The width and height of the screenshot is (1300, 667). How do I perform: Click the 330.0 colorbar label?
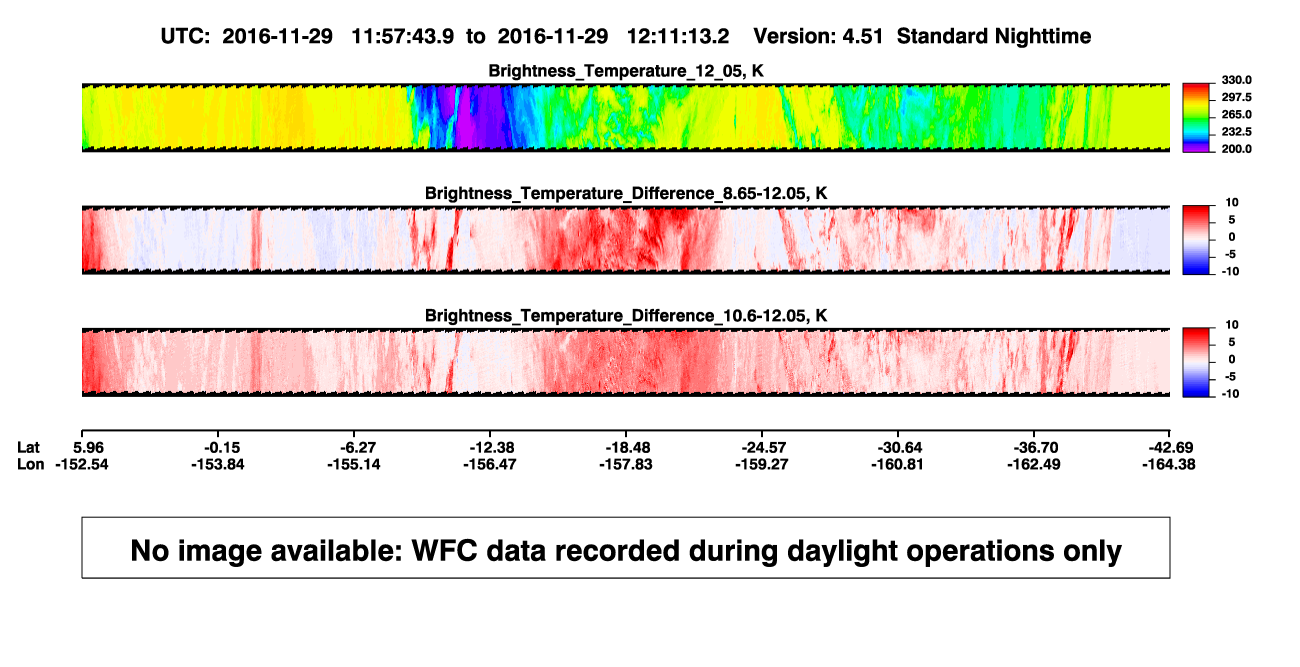coord(1238,80)
